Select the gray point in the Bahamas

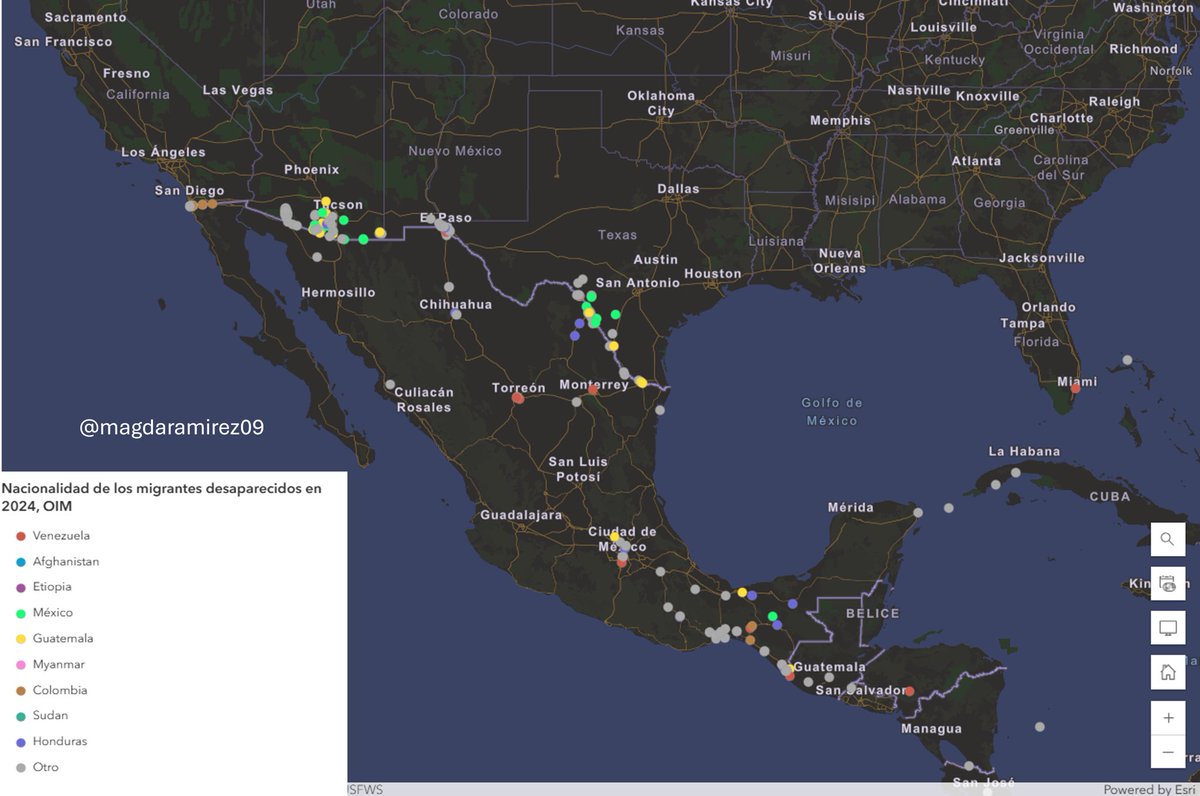[1127, 360]
